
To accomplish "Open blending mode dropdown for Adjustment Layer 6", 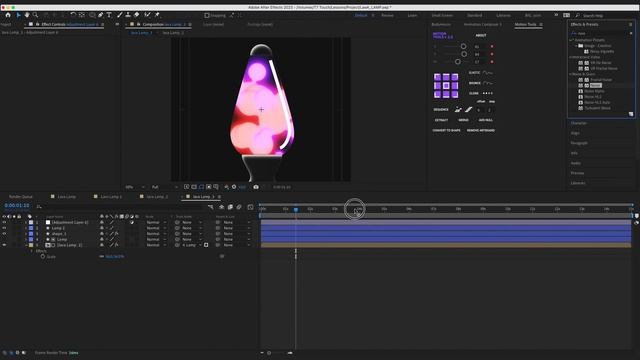I will [156, 222].
